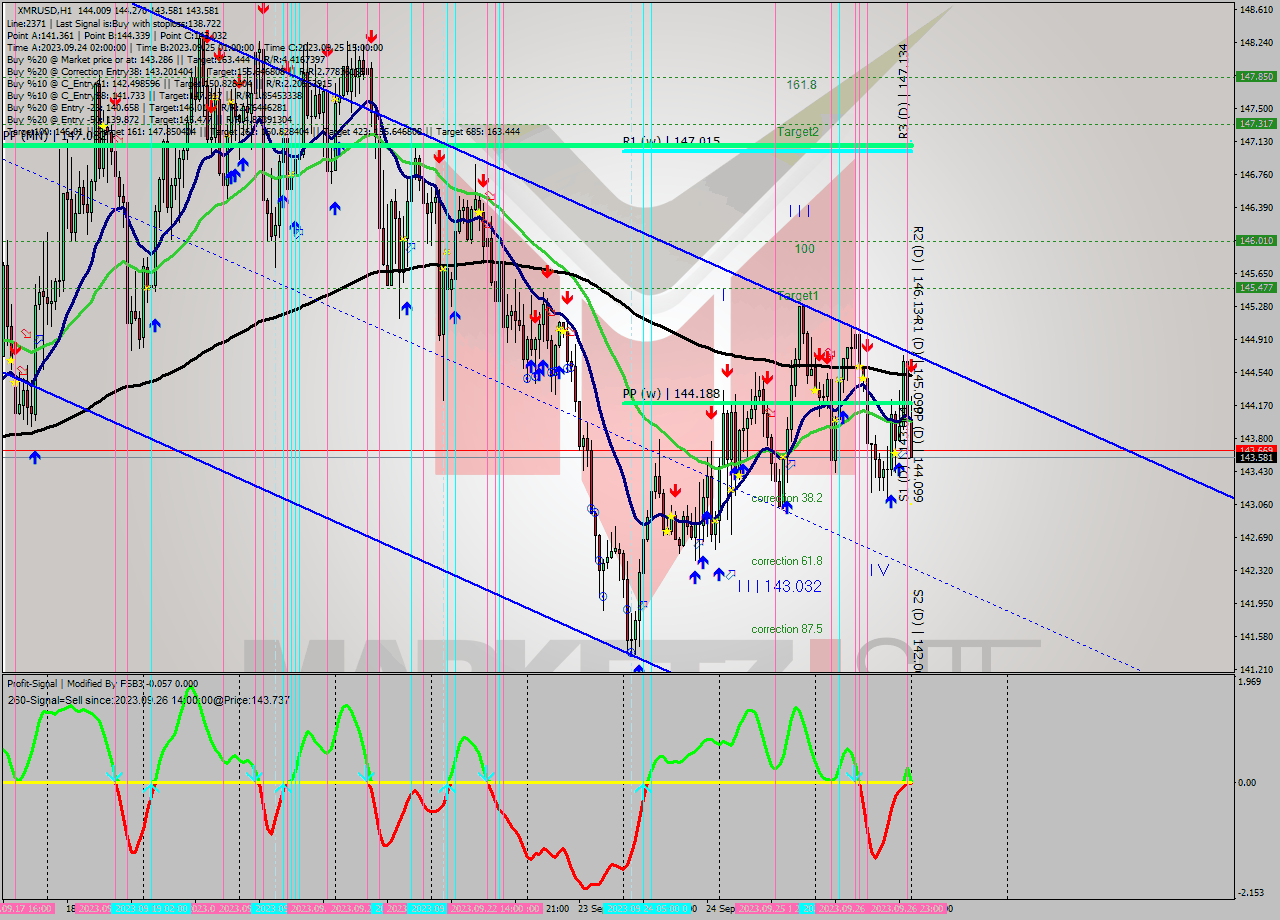Click the 161.8 Fibonacci extension label
The height and width of the screenshot is (920, 1280).
[x=800, y=85]
